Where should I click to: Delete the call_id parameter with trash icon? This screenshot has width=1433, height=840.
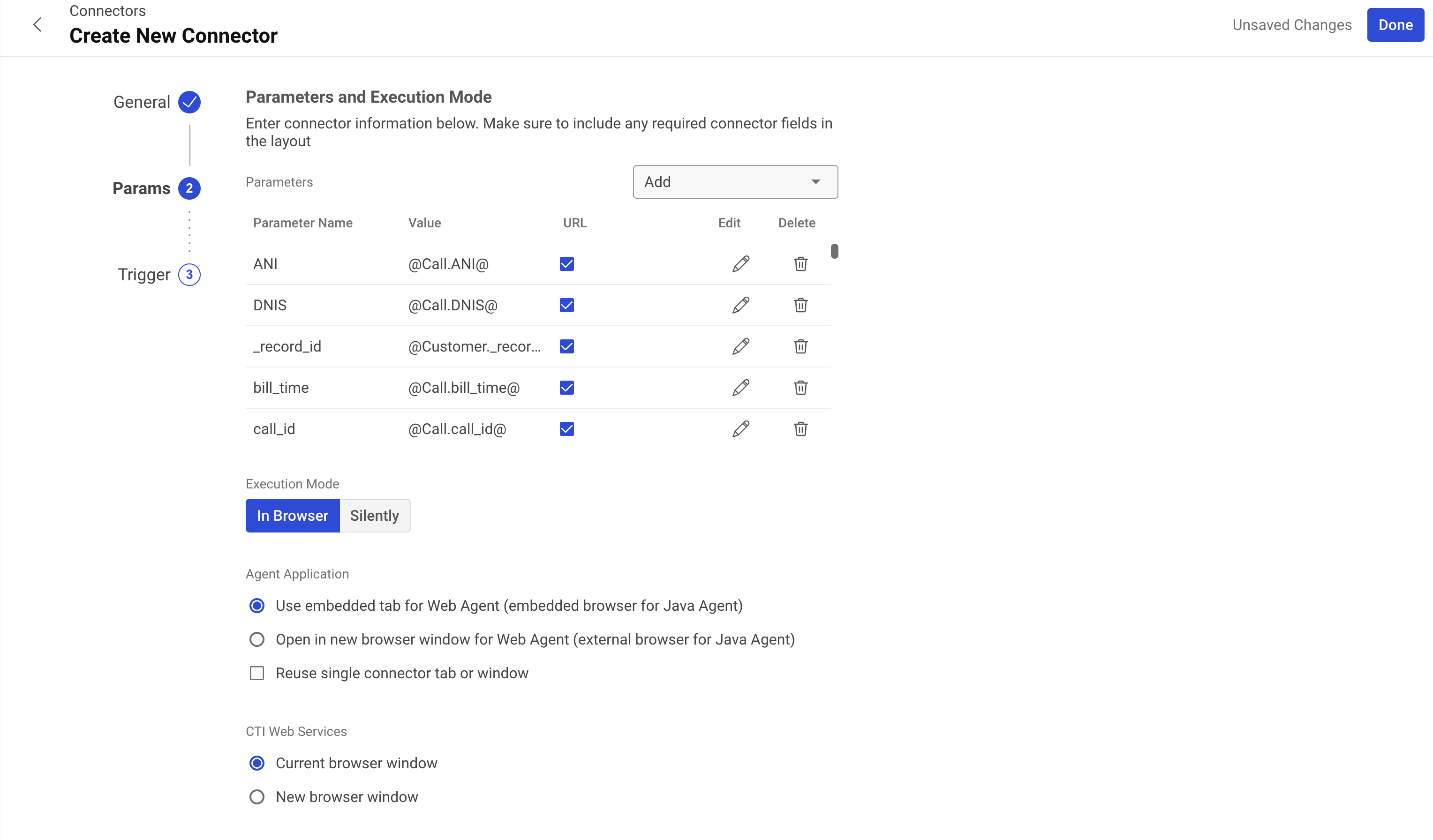(800, 429)
